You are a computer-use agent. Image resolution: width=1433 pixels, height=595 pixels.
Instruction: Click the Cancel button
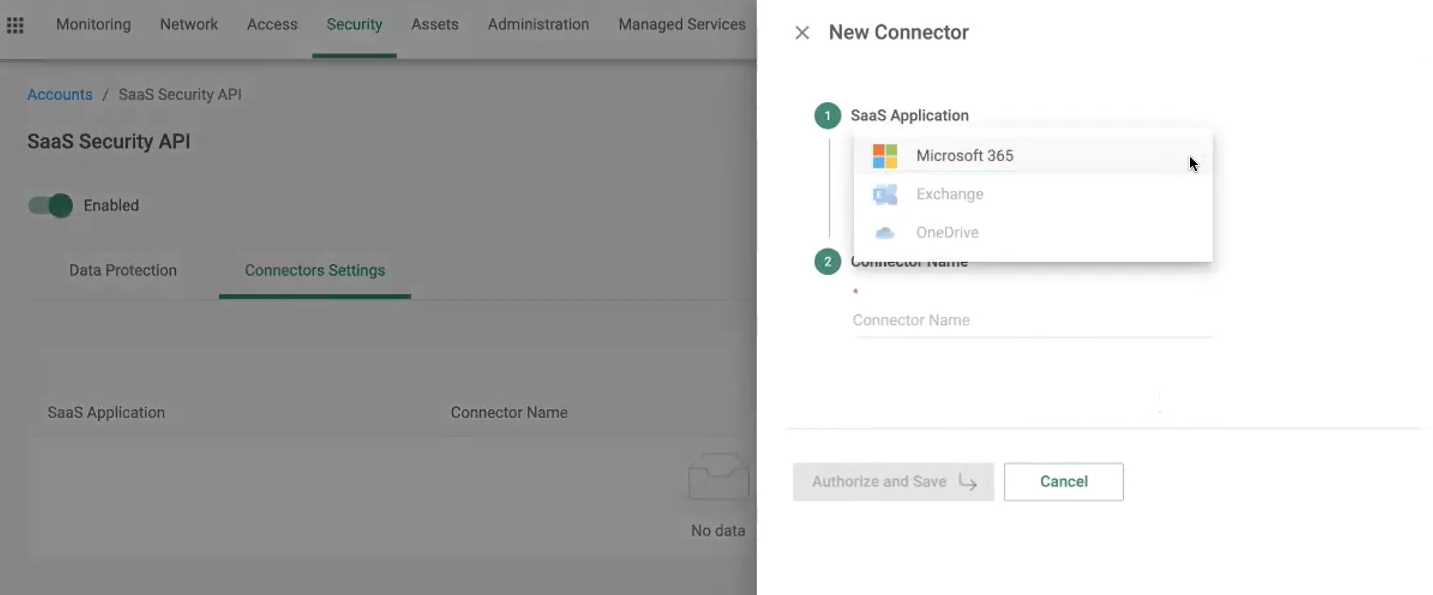pos(1063,481)
